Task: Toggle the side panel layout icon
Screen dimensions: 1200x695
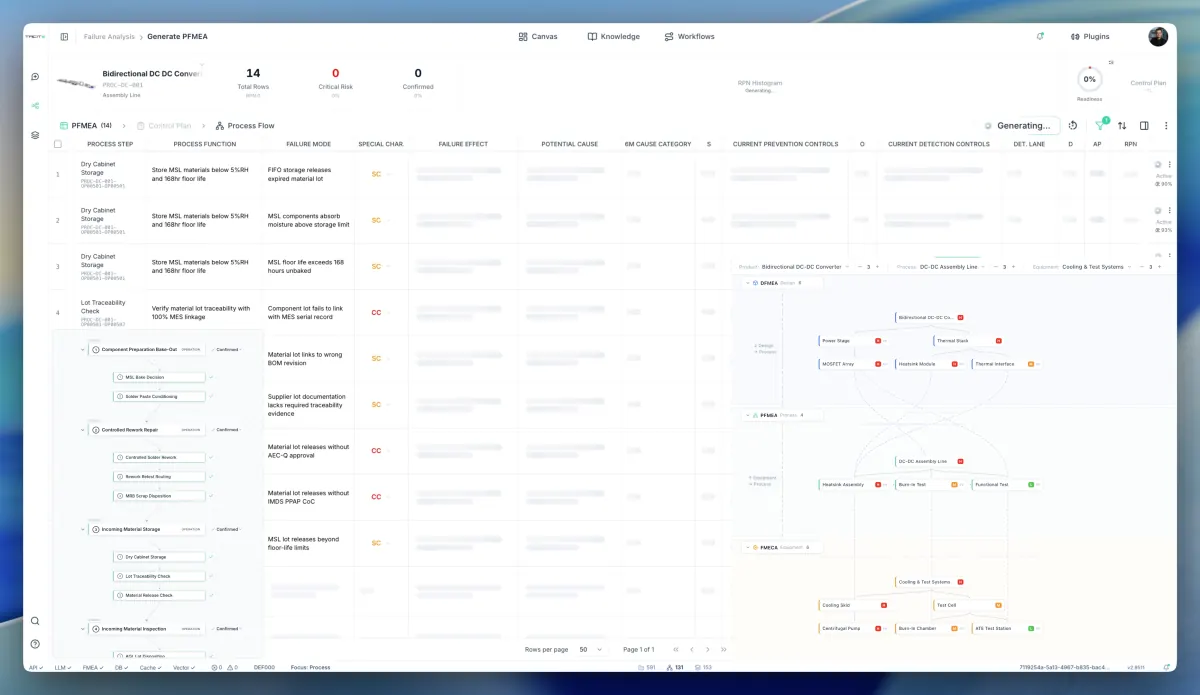Action: tap(1144, 126)
